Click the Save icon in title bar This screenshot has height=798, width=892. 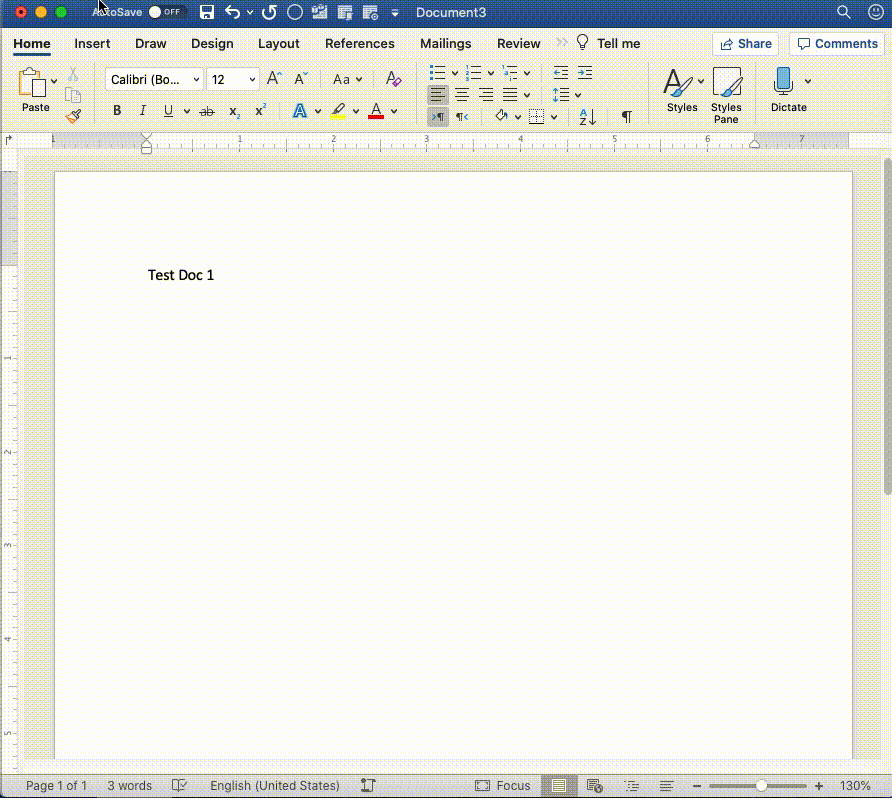pos(207,12)
